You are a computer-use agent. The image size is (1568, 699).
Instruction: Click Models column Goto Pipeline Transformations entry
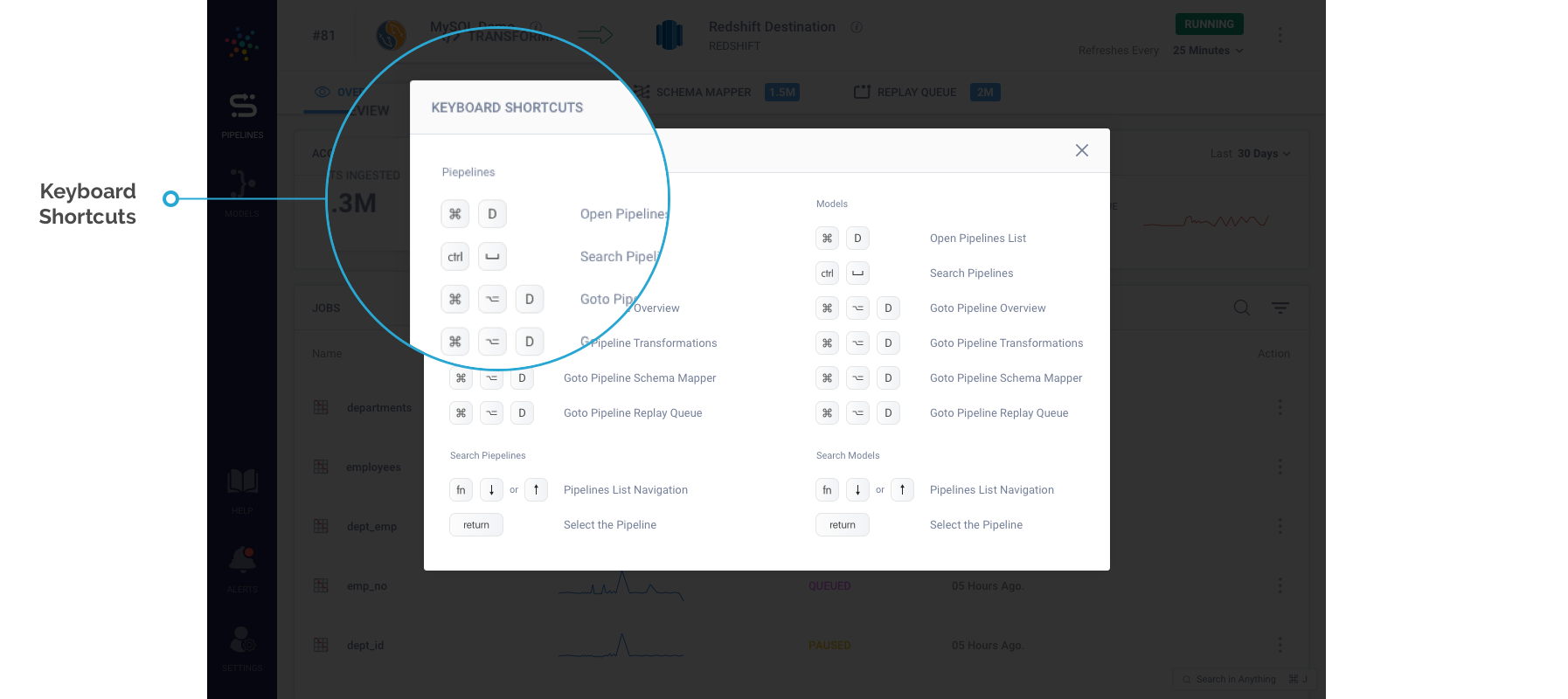(1006, 343)
